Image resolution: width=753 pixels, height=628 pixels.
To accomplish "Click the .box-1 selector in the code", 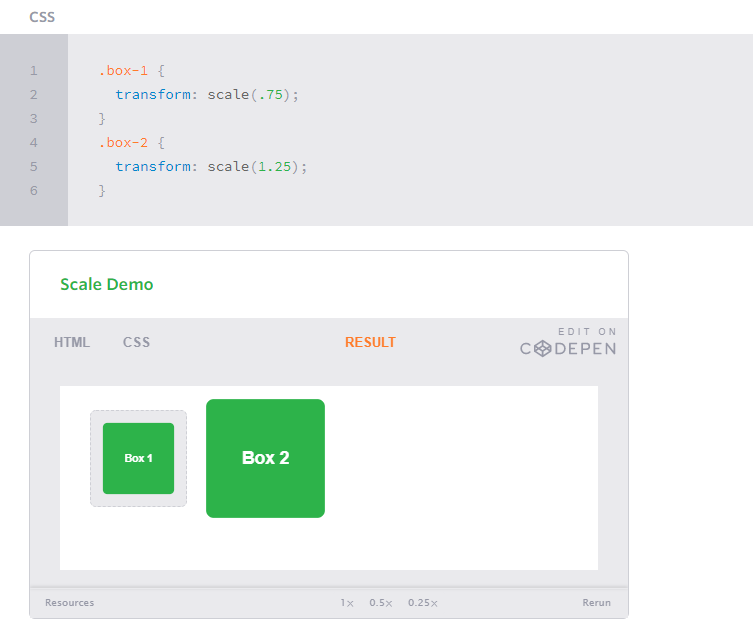I will tap(124, 71).
